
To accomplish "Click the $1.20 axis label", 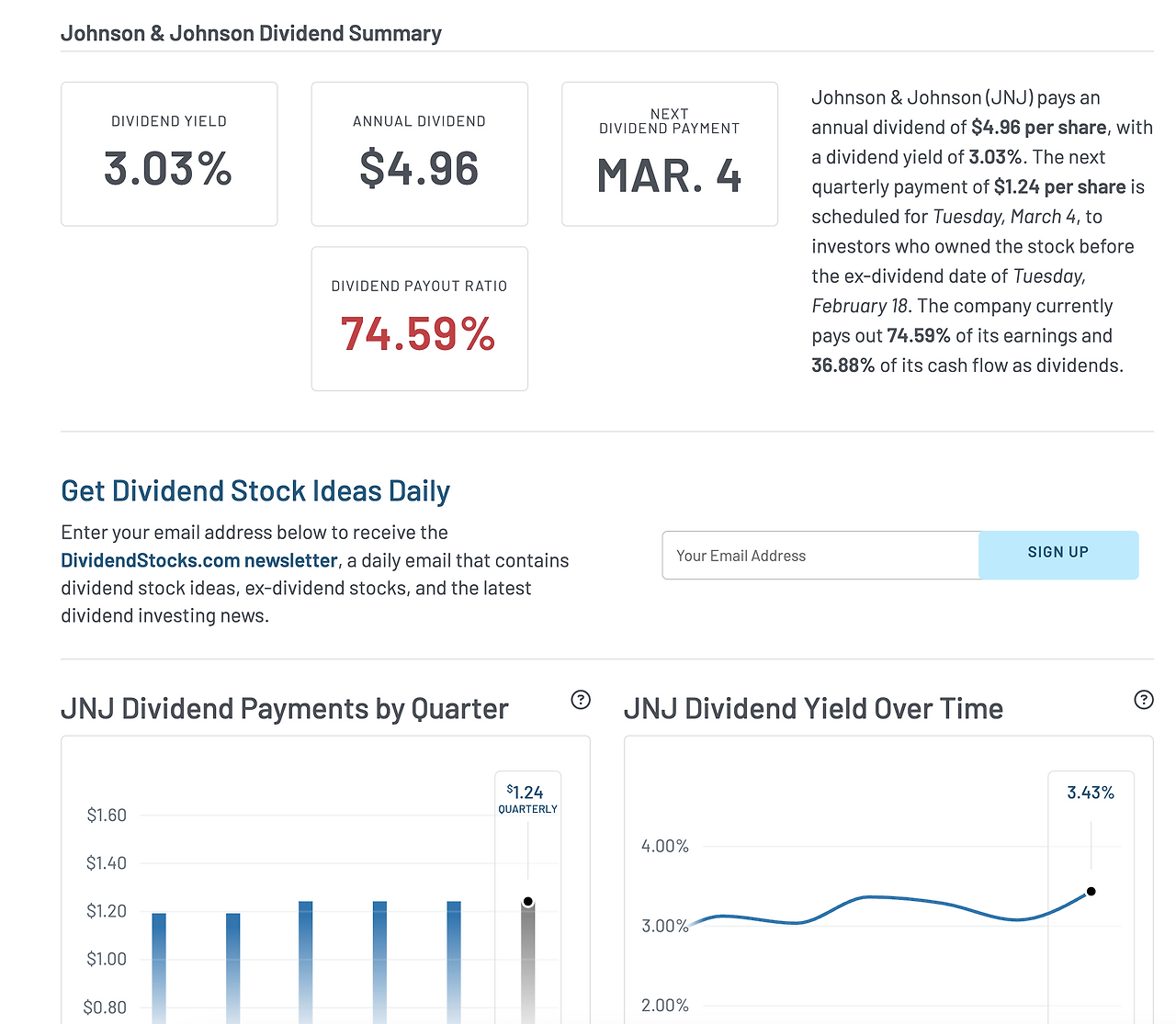I will click(107, 911).
